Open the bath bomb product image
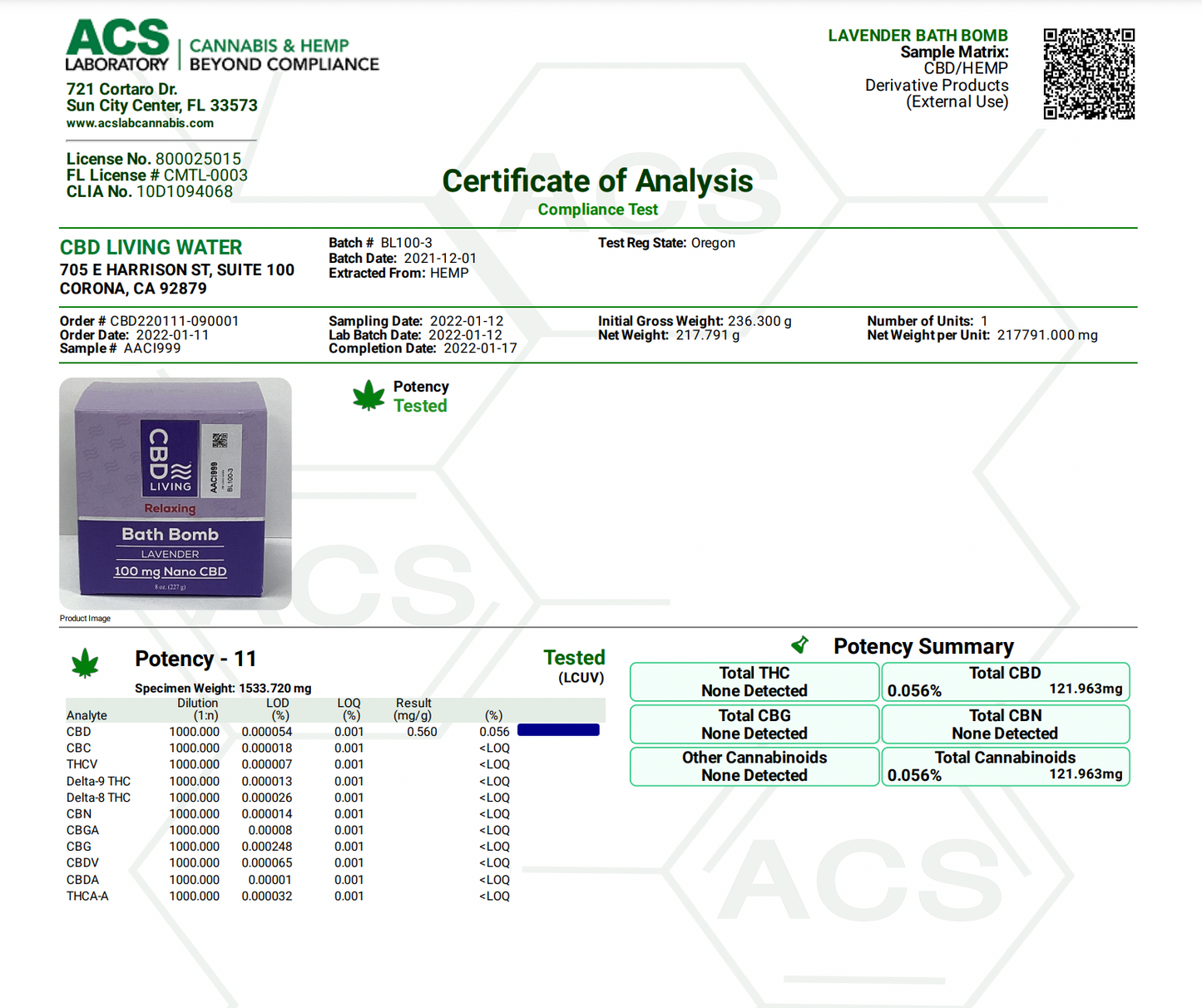 pos(176,494)
